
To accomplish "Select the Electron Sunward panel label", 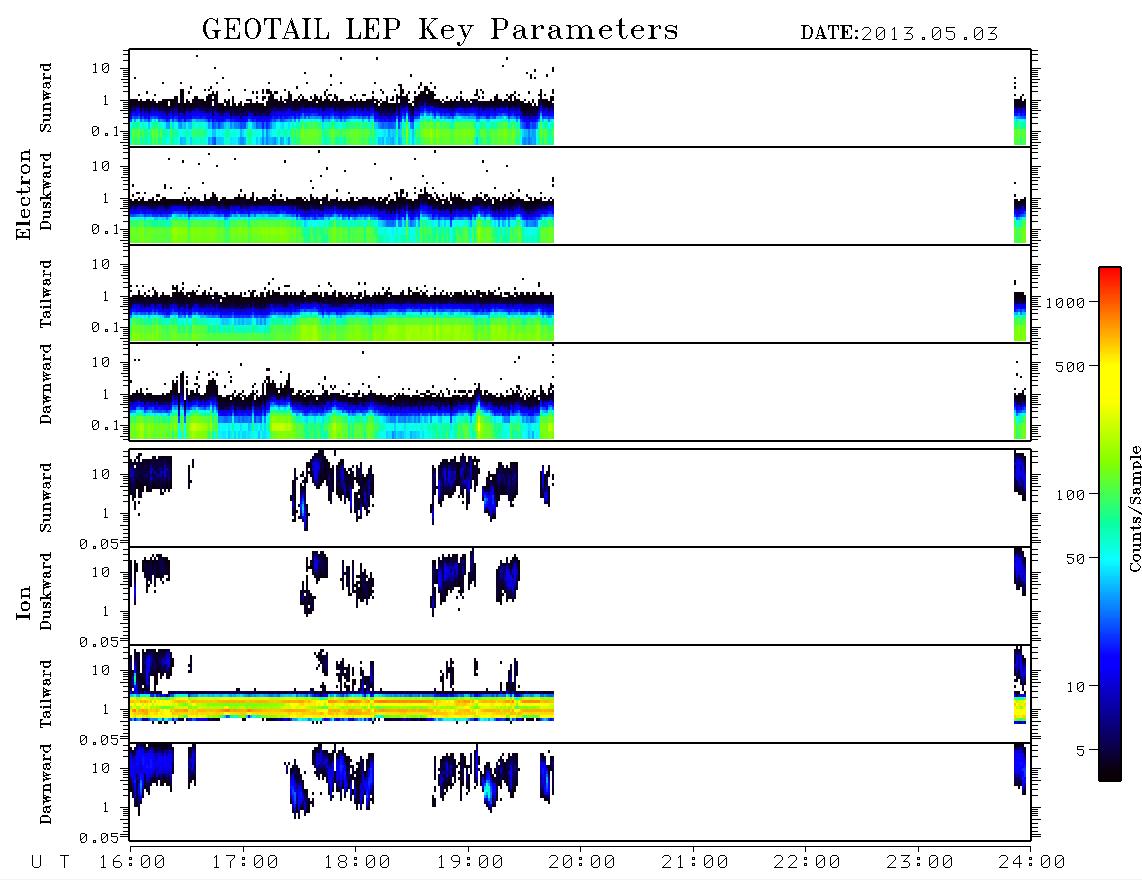I will pos(46,98).
